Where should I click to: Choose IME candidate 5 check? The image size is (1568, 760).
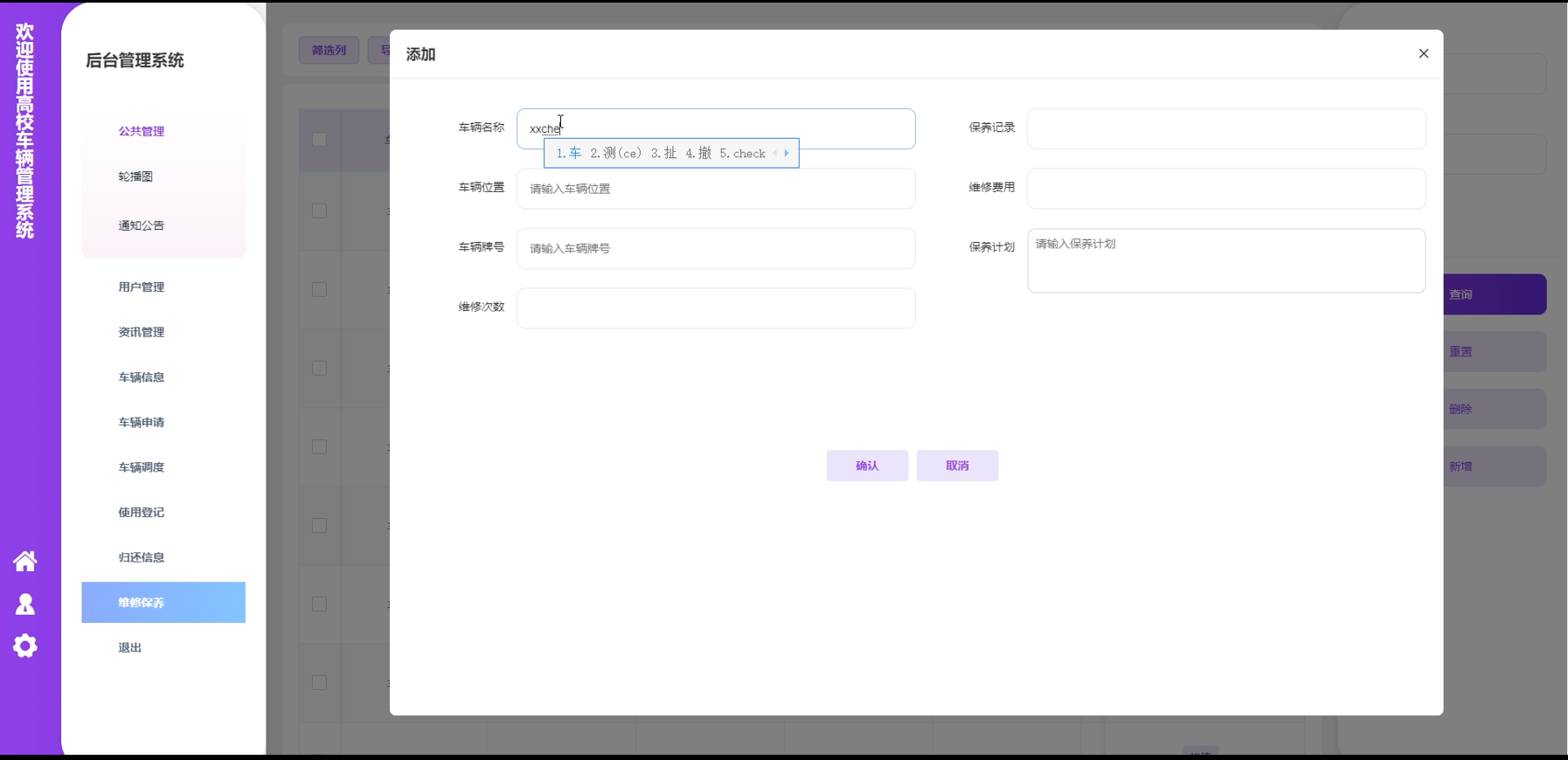[742, 153]
